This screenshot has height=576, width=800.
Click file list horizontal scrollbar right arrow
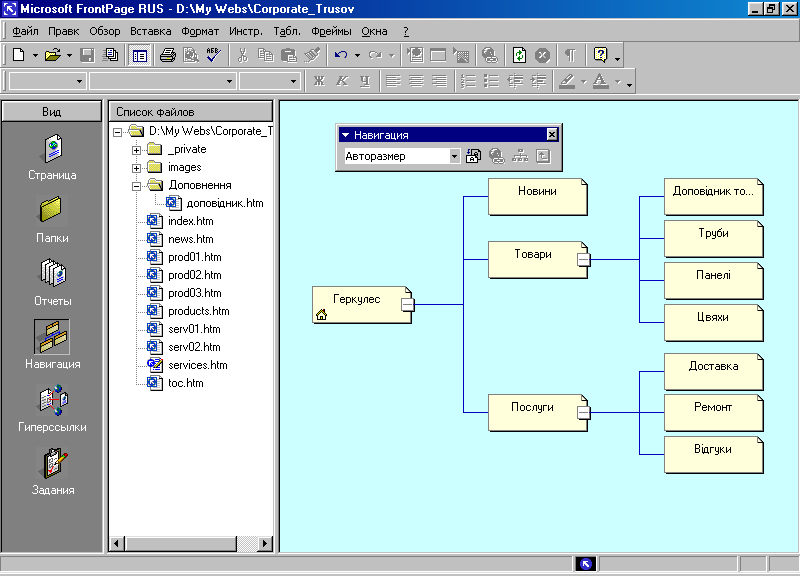point(265,543)
